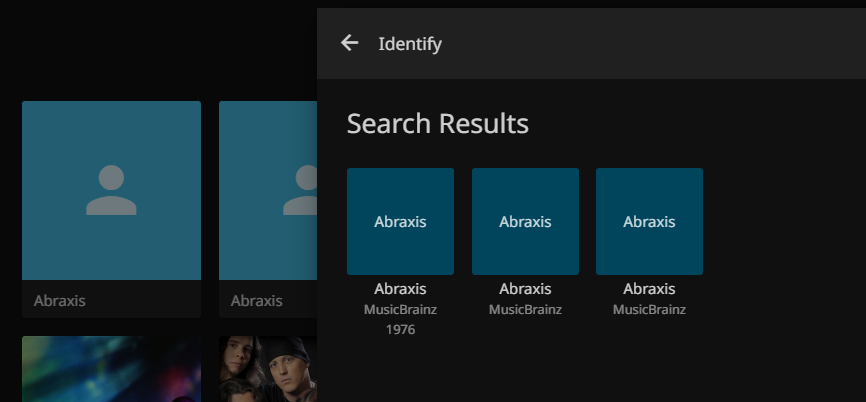This screenshot has width=866, height=402.
Task: Click the Identify dialog title text
Action: pyautogui.click(x=410, y=44)
